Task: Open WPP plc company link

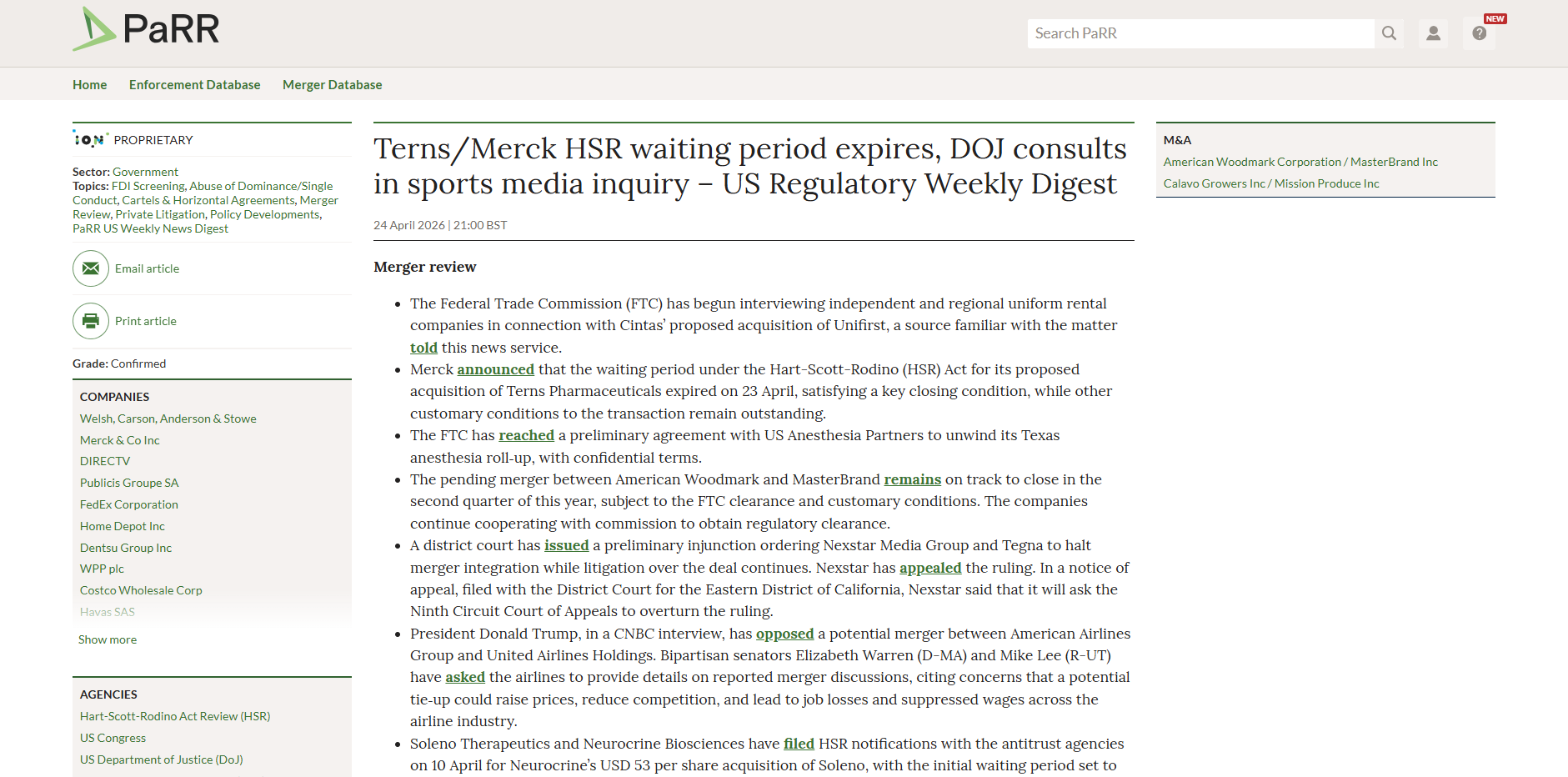Action: (102, 569)
